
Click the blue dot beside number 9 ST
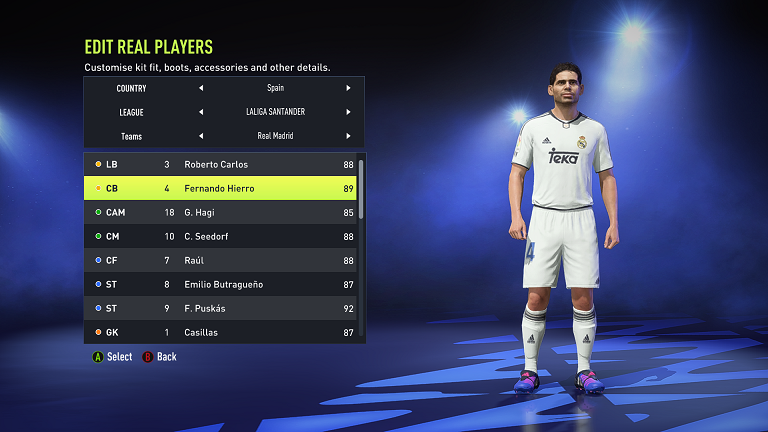[x=98, y=309]
